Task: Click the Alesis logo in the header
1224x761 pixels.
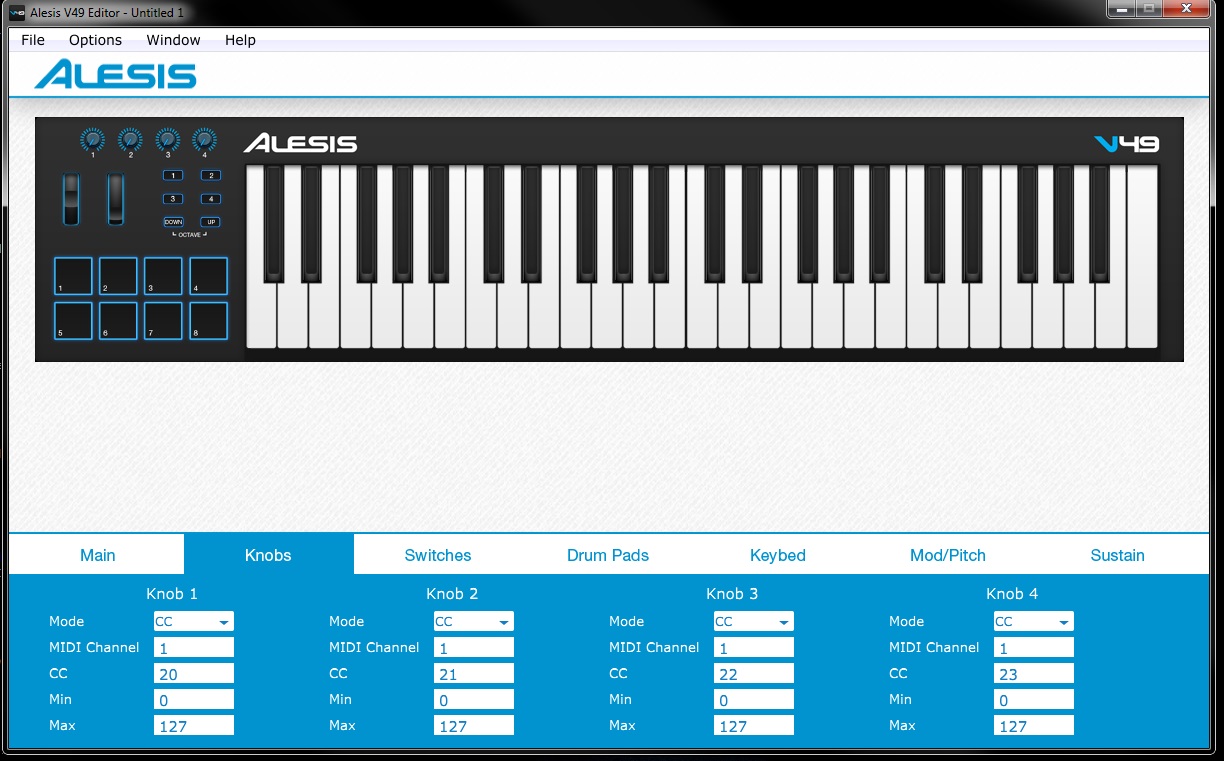Action: [115, 74]
